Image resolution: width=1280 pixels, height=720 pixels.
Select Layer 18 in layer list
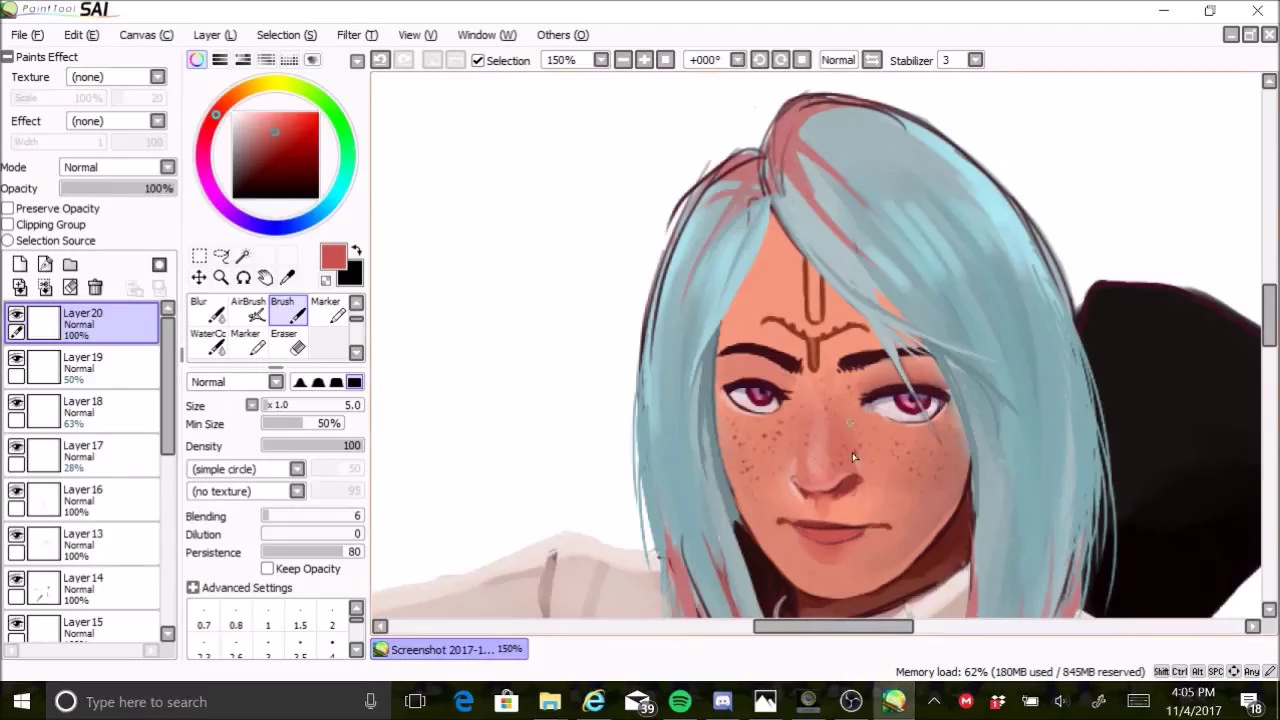83,411
